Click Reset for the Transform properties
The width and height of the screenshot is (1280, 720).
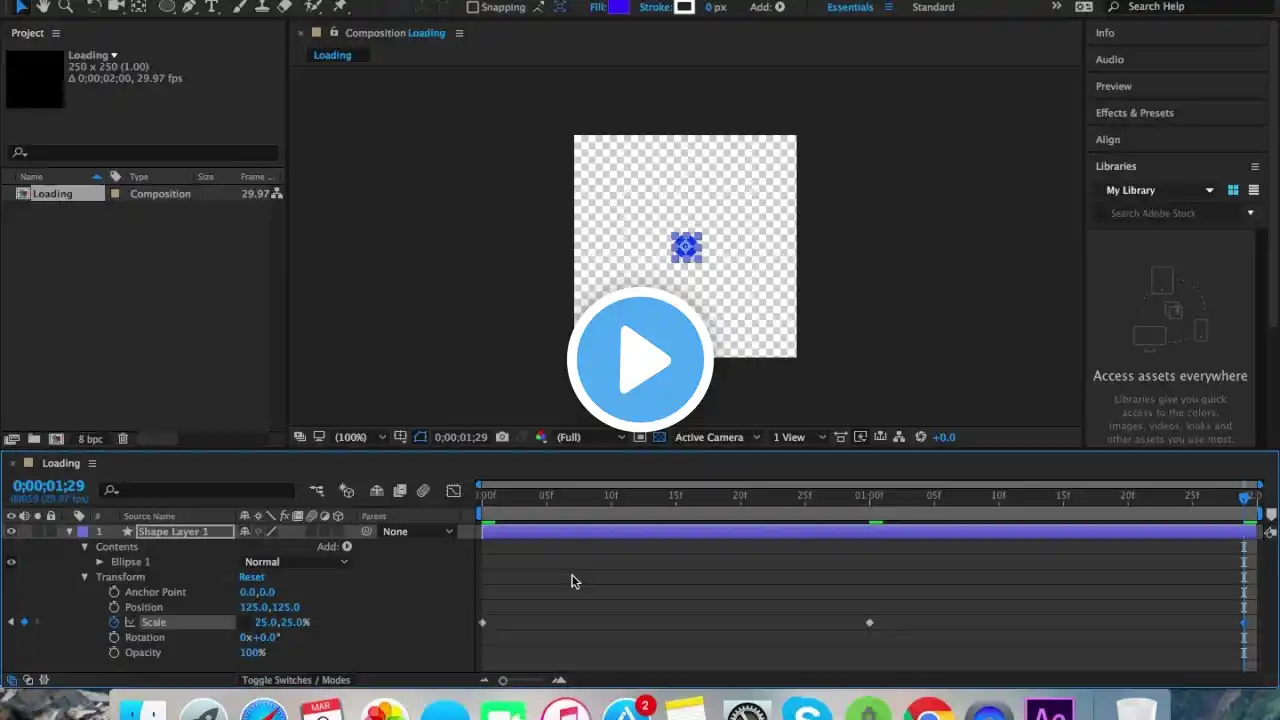click(251, 577)
